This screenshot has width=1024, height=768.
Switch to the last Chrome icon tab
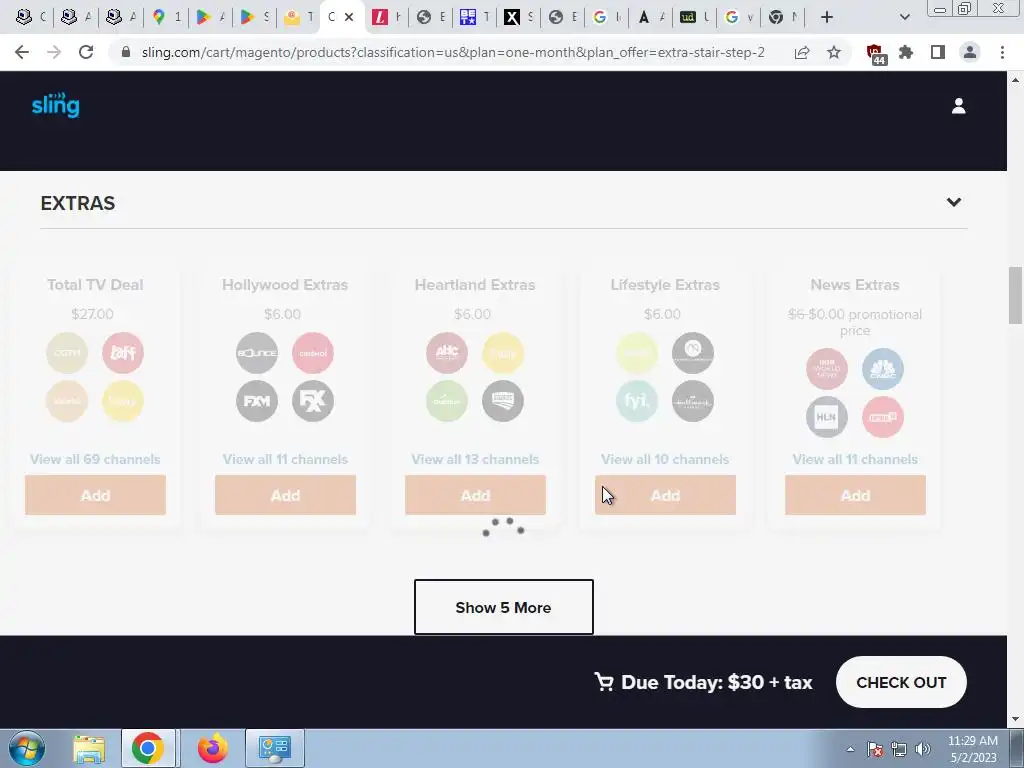pyautogui.click(x=783, y=17)
